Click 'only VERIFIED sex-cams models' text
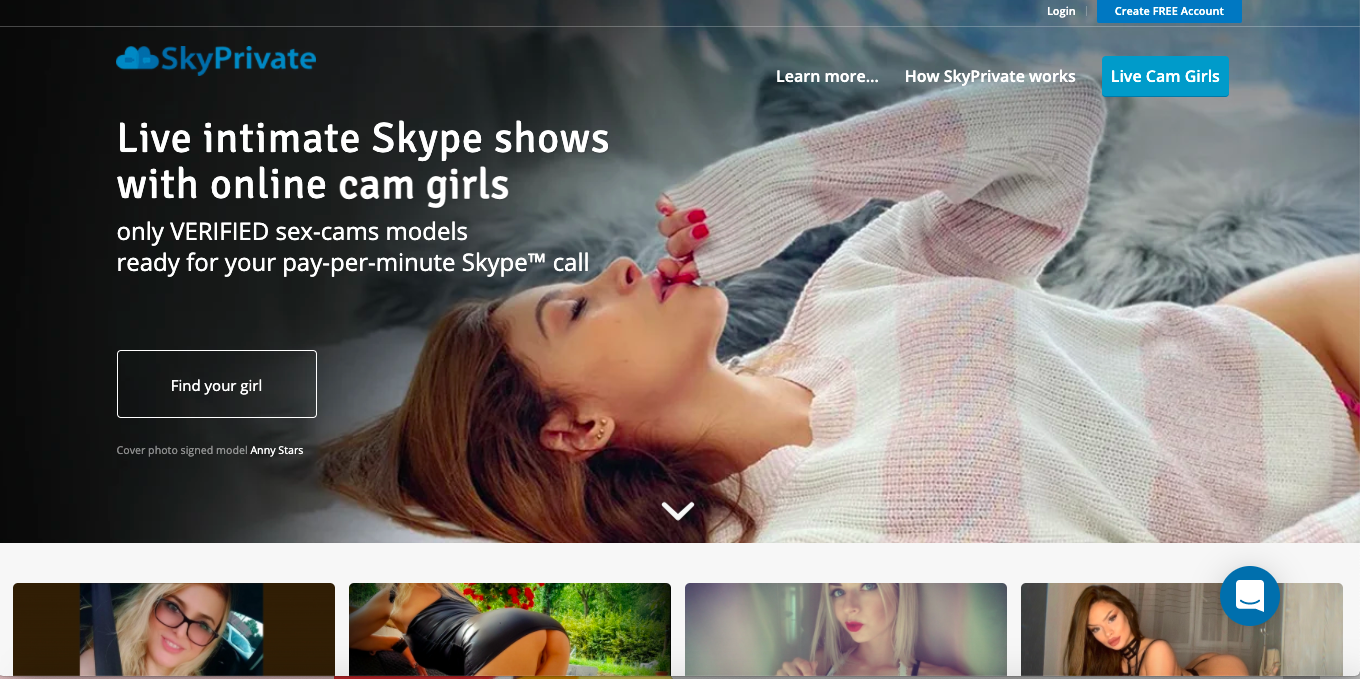This screenshot has width=1360, height=679. pos(292,232)
